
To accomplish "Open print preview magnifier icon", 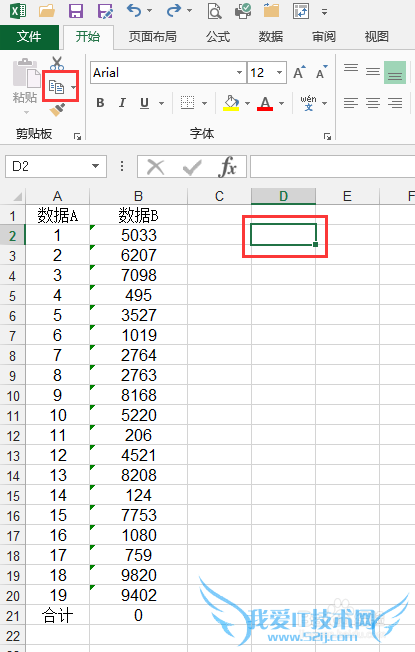I will [x=215, y=11].
